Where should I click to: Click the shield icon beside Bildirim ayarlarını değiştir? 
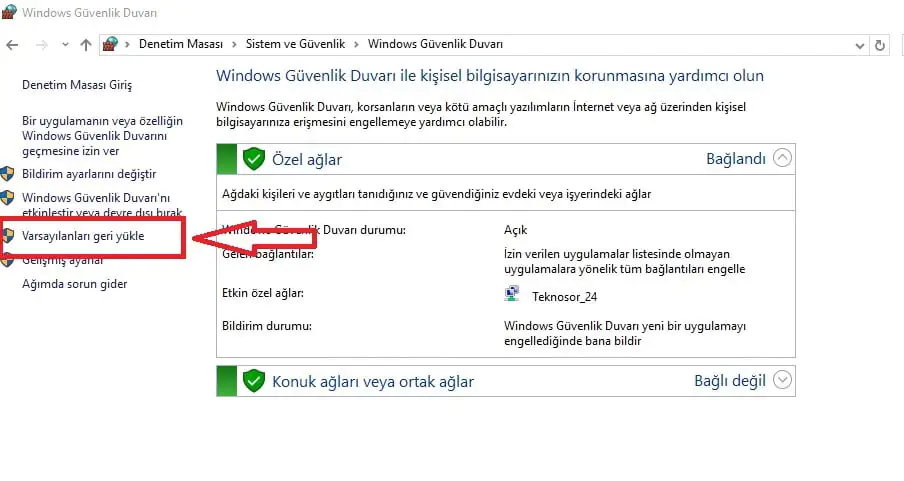point(7,174)
